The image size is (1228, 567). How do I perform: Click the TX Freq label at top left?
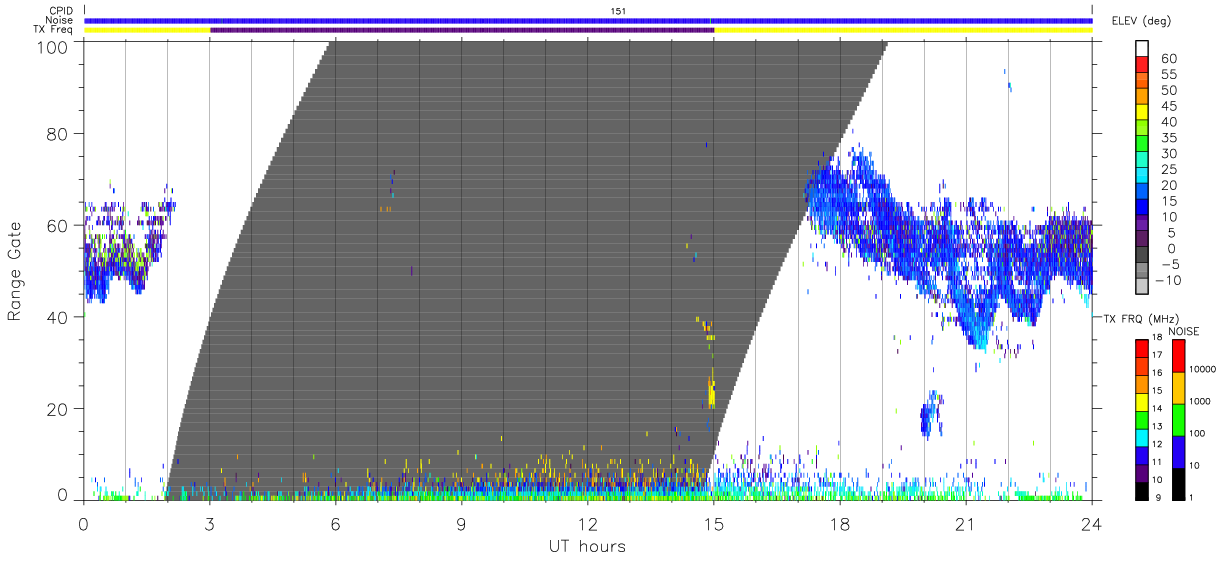pyautogui.click(x=55, y=29)
